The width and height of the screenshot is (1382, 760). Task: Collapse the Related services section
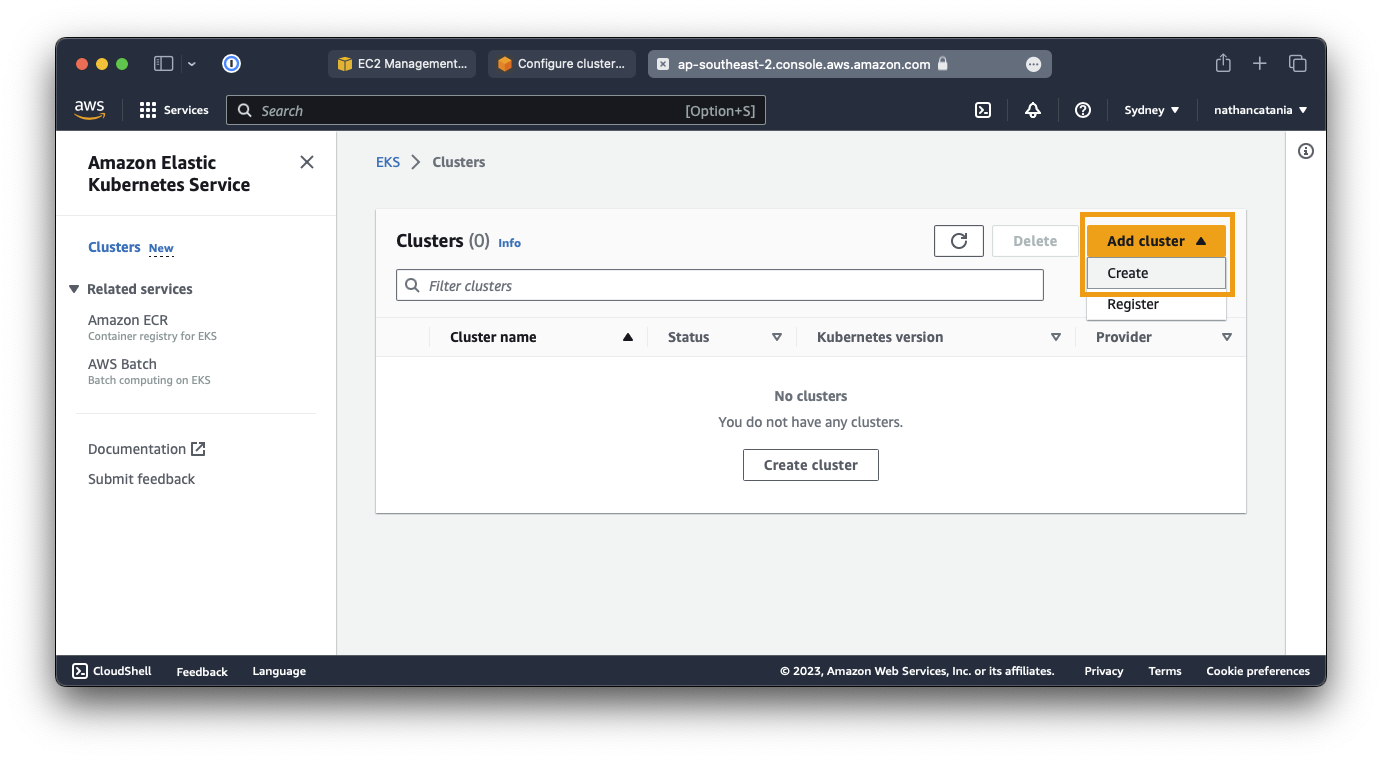coord(74,289)
